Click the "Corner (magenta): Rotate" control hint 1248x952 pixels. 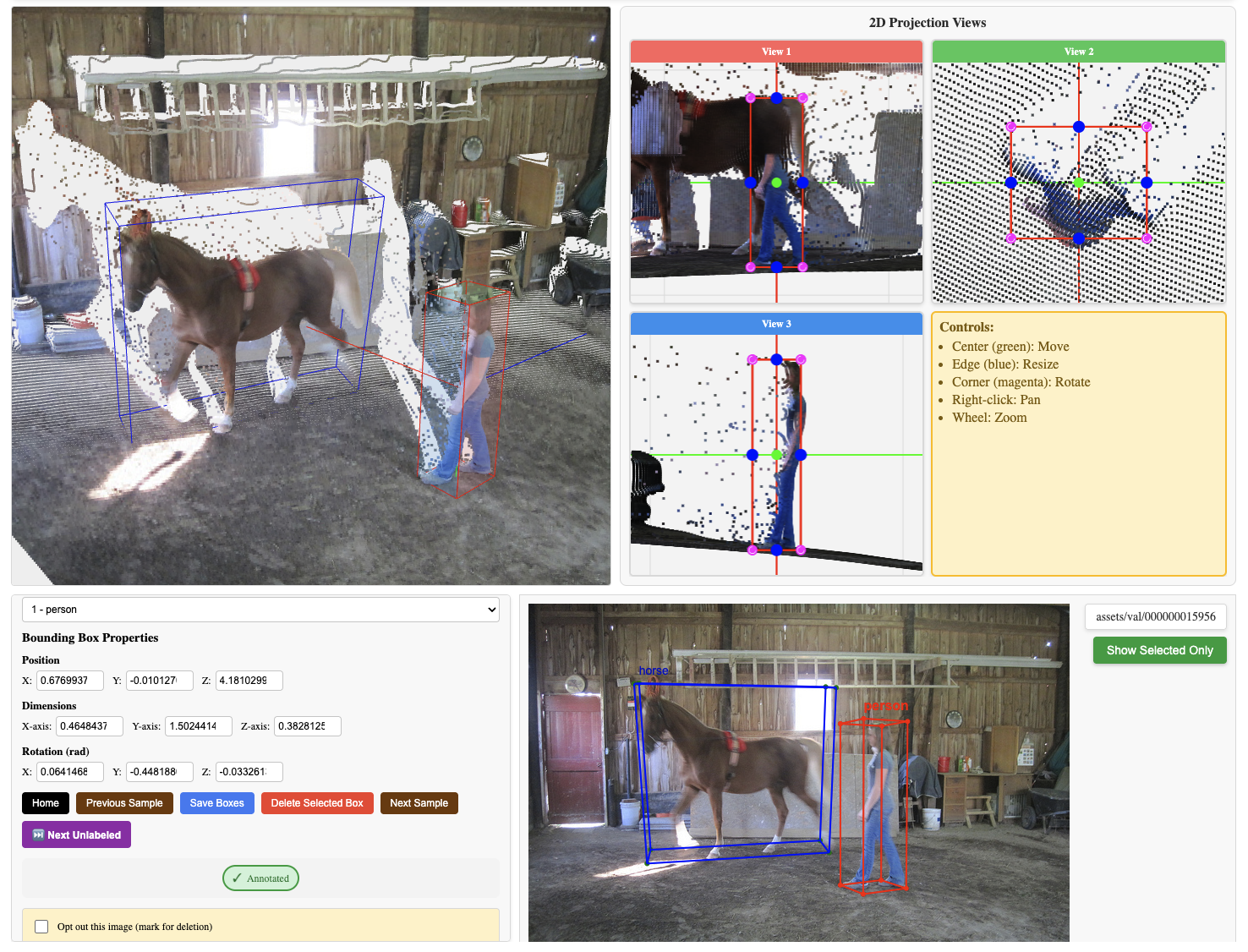click(x=1021, y=382)
